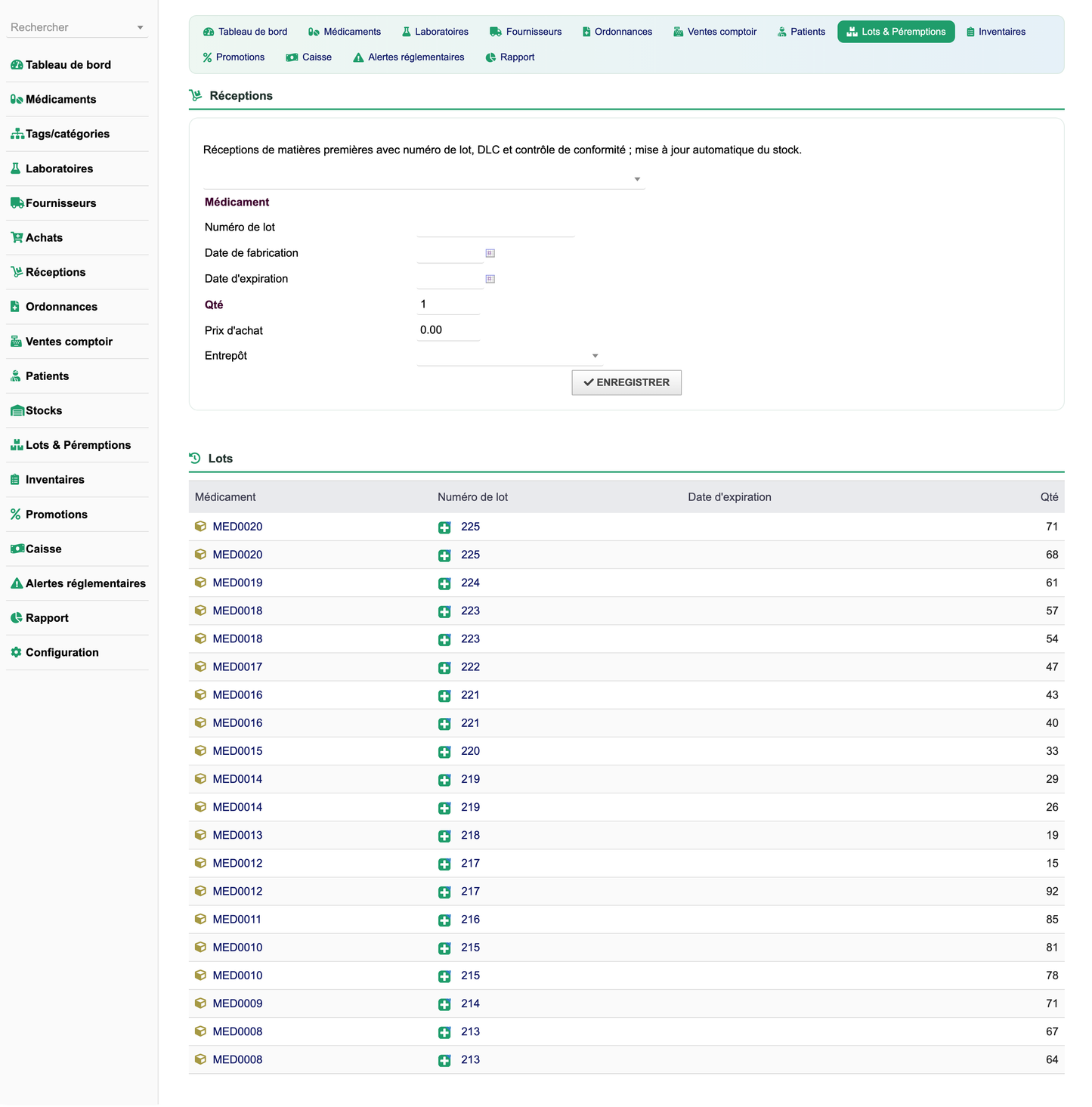Focus the Numéro de lot input field
This screenshot has width=1092, height=1107.
click(x=496, y=227)
